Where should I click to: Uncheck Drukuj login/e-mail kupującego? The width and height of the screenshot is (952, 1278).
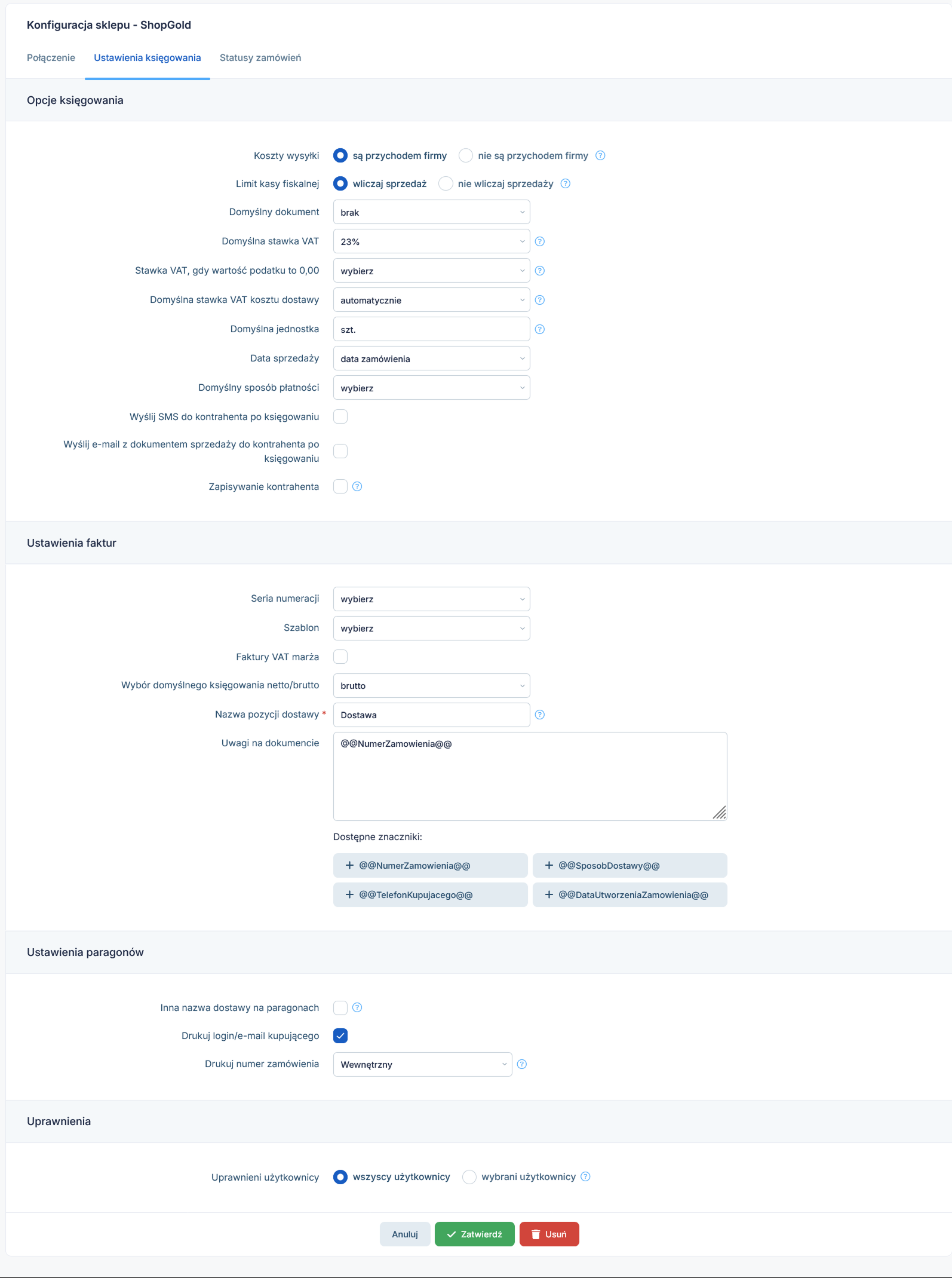pyautogui.click(x=340, y=1035)
